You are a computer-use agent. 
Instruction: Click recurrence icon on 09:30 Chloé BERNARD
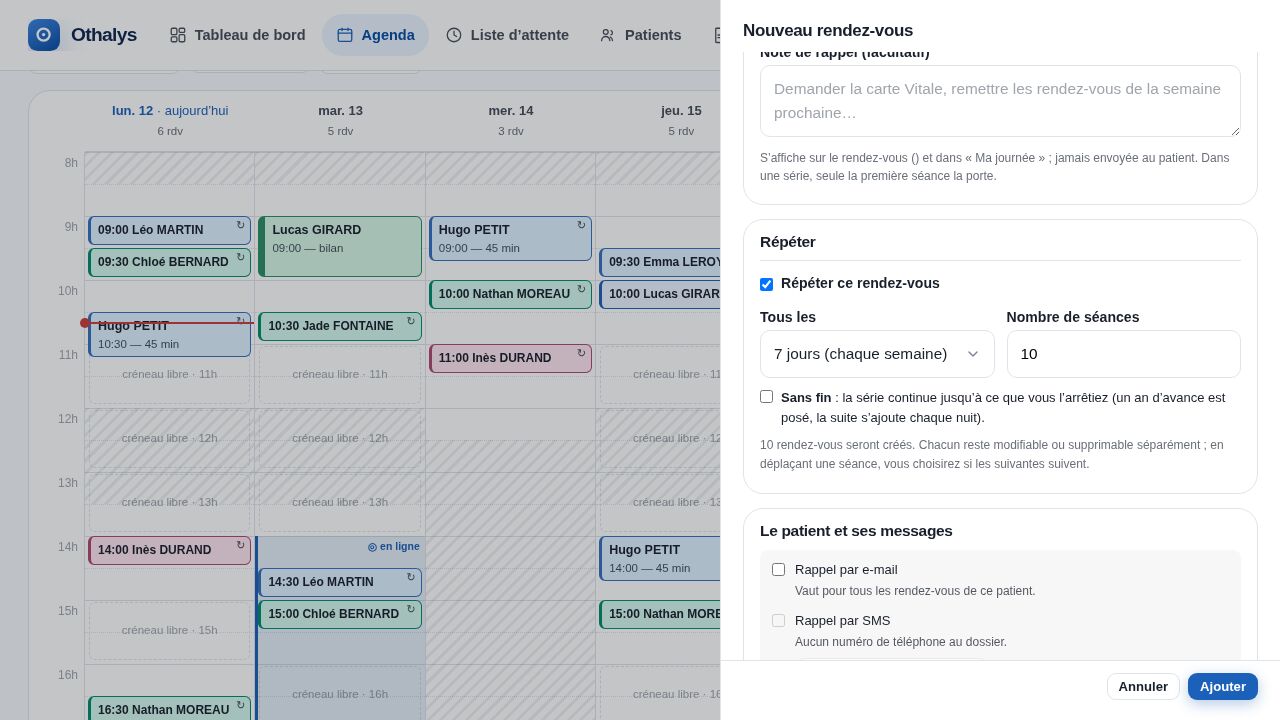[x=240, y=258]
